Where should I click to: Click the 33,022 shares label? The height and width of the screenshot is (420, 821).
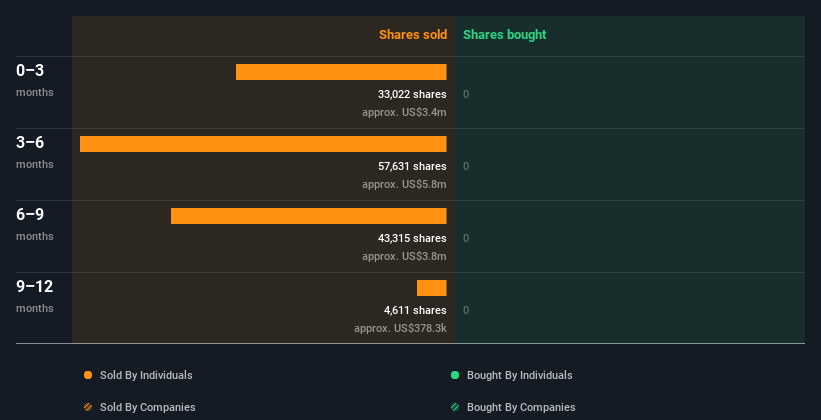[x=405, y=94]
